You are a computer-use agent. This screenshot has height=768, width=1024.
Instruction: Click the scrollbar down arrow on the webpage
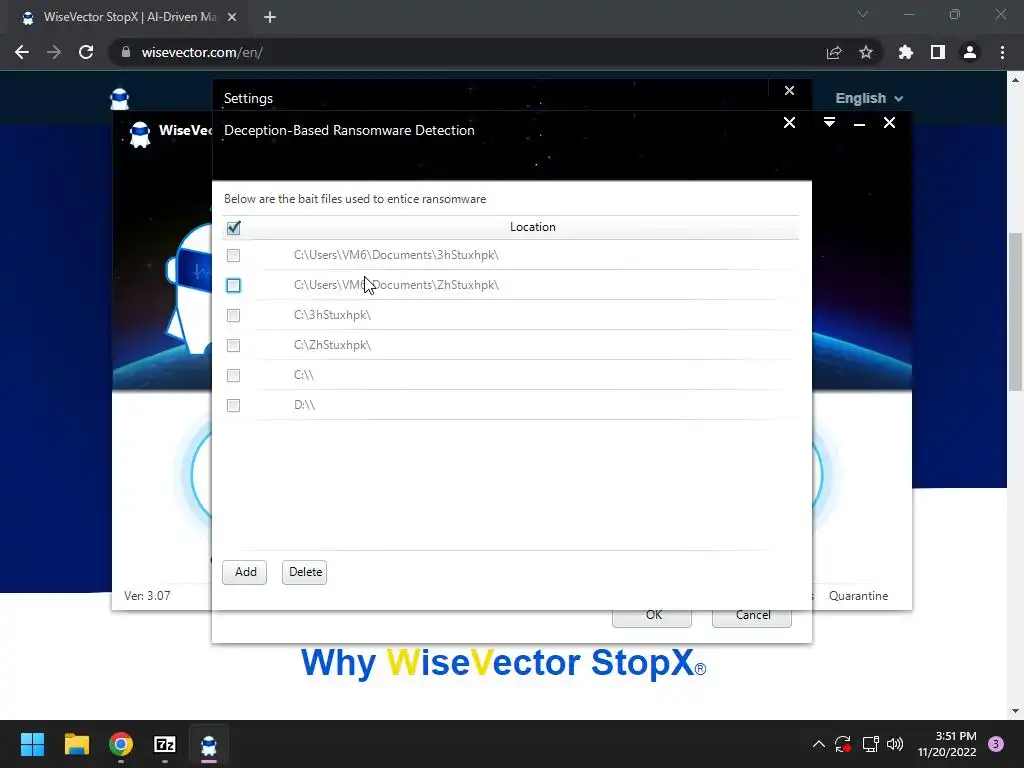[1015, 711]
